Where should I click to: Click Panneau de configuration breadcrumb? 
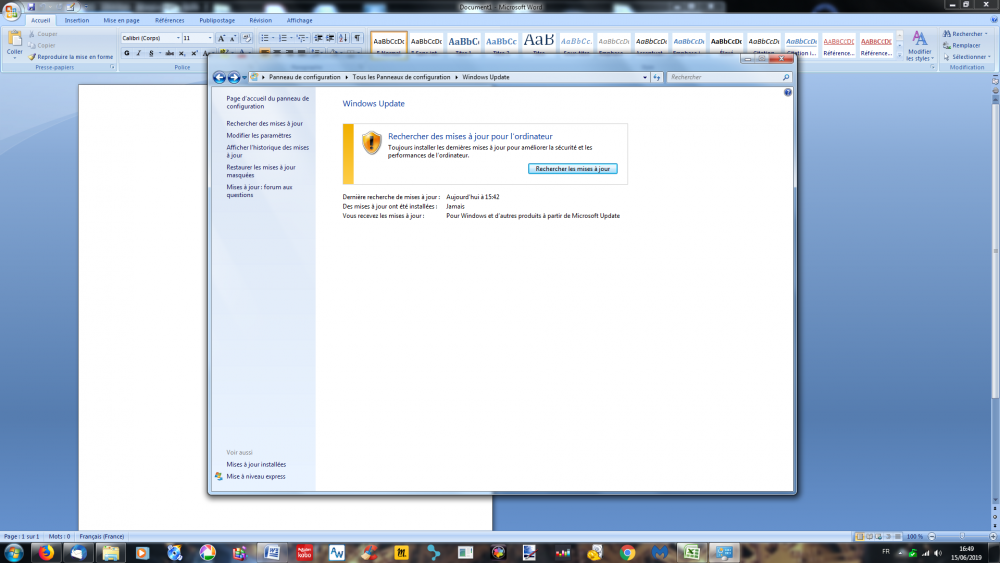(305, 77)
